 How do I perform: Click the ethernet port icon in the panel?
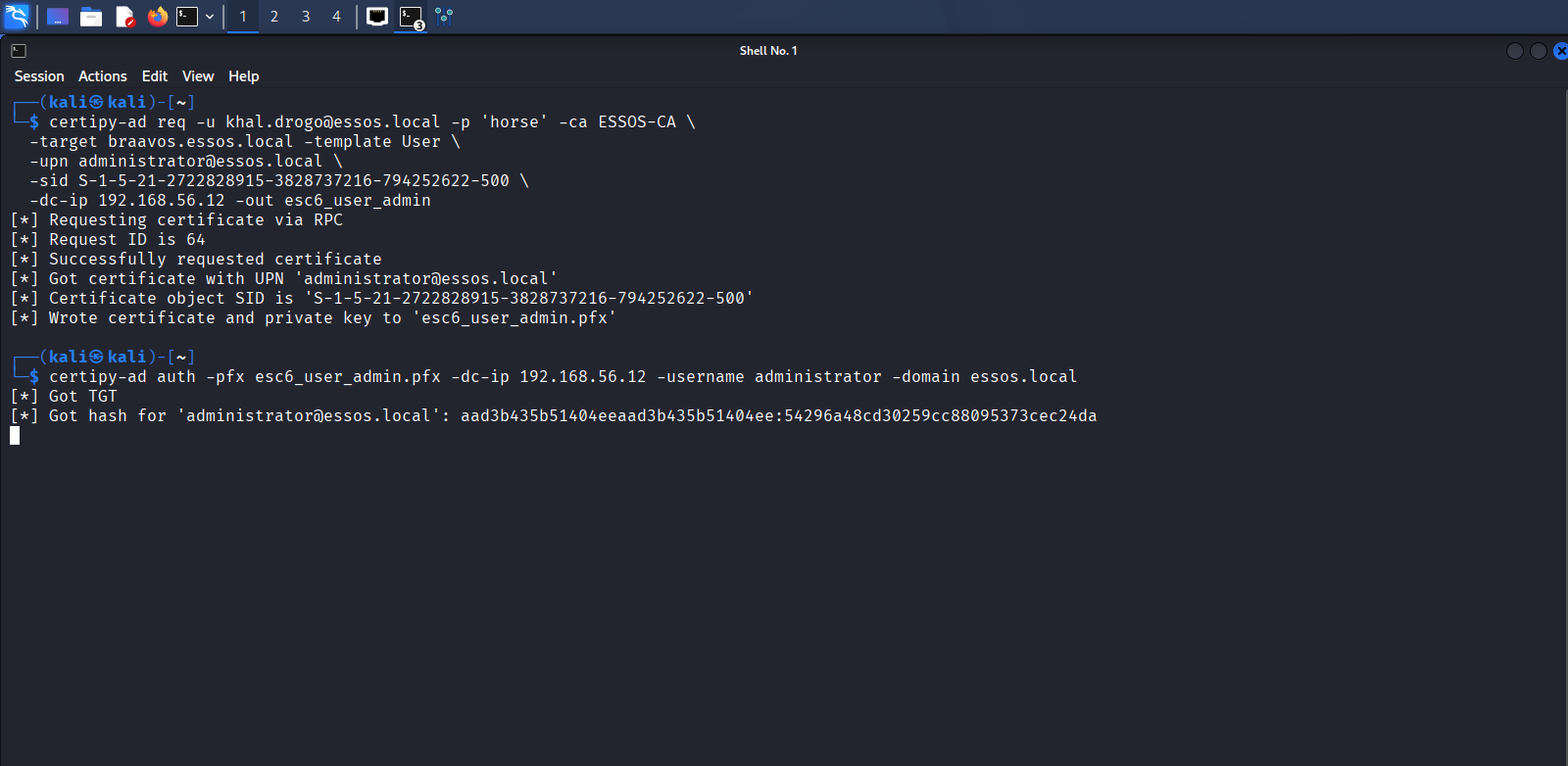(377, 17)
